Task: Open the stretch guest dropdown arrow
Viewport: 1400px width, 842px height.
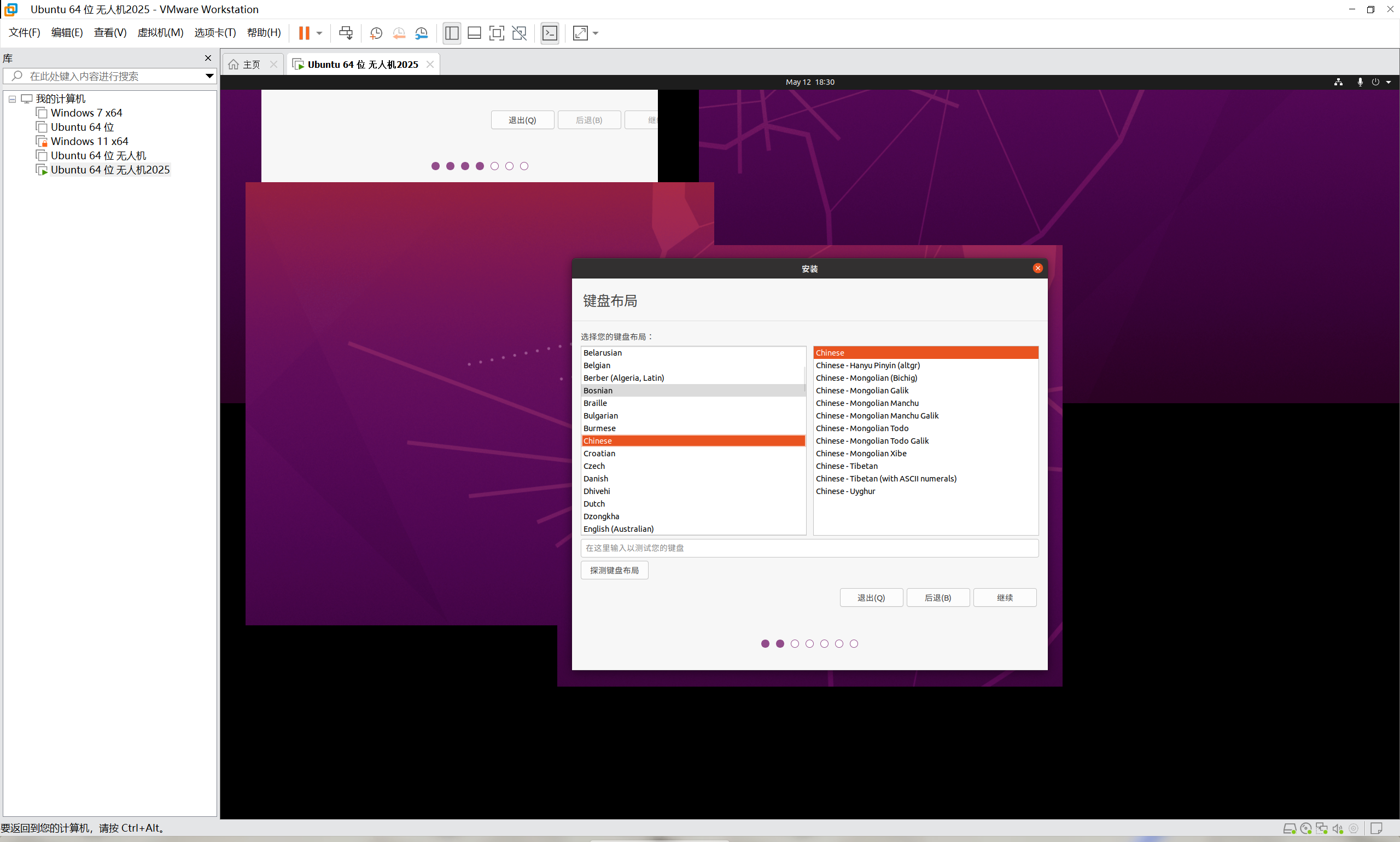Action: (596, 33)
